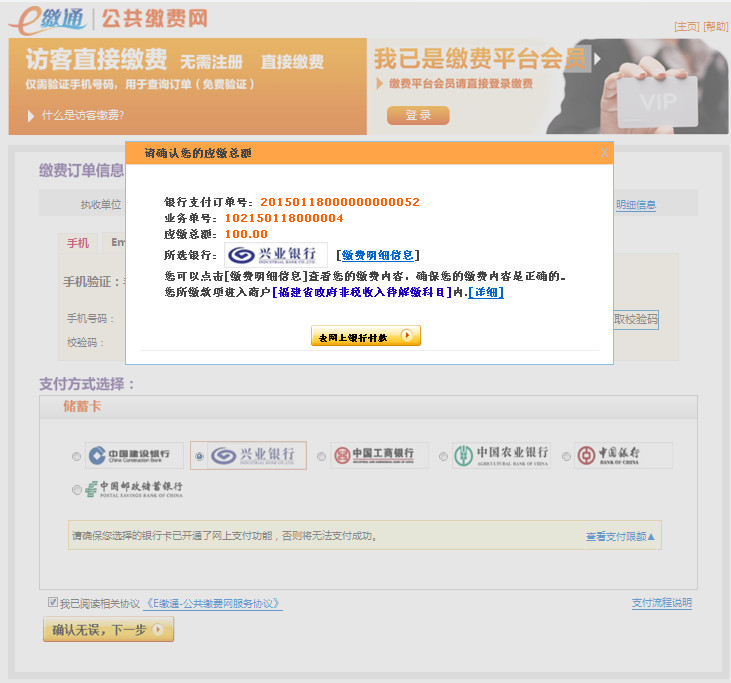The height and width of the screenshot is (683, 731).
Task: Click the 访客直接缴费 banner heading
Action: tap(96, 59)
